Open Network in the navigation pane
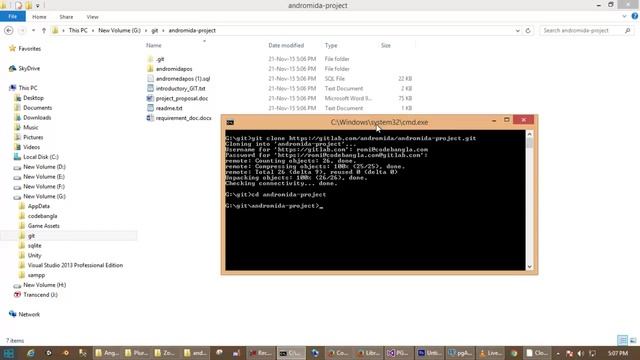640x360 pixels. coord(29,314)
